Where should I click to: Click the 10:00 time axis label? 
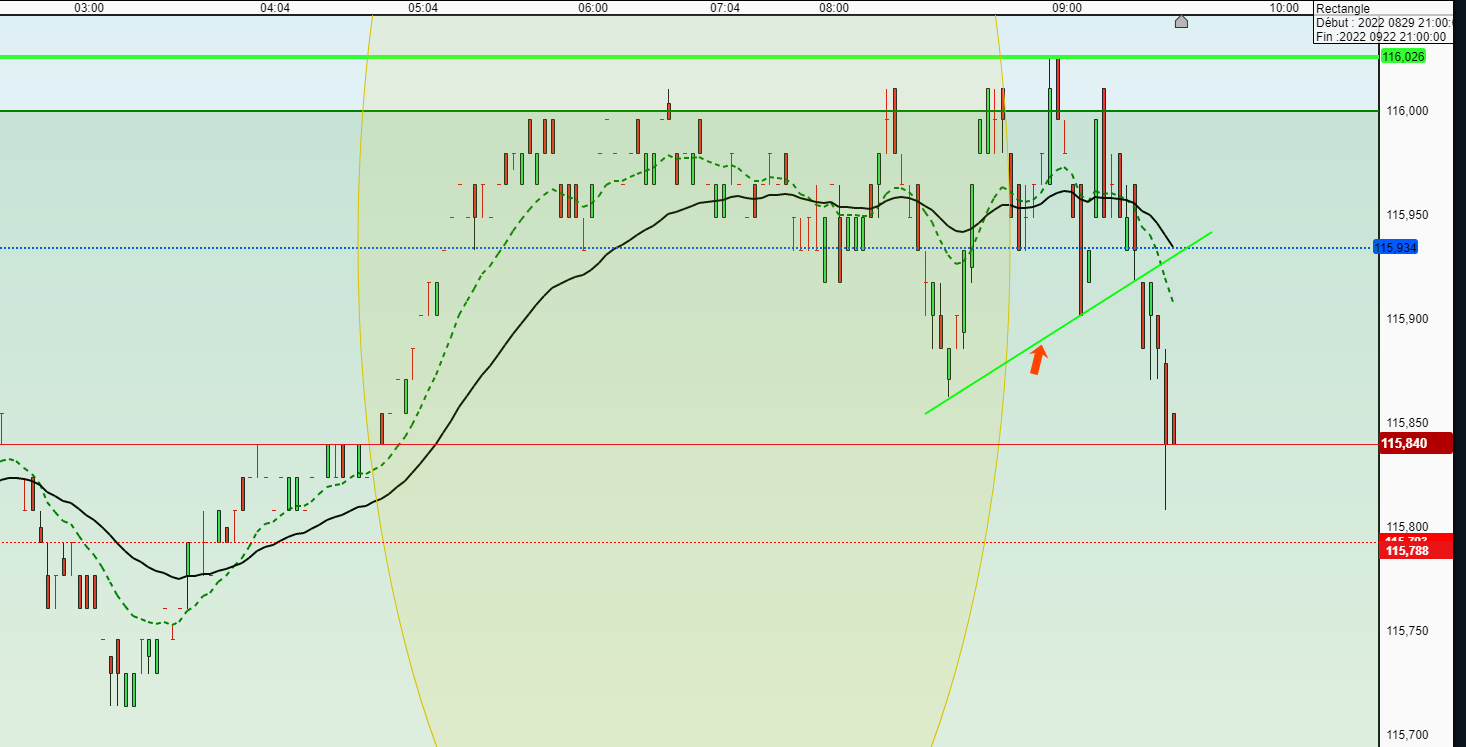pyautogui.click(x=1285, y=8)
